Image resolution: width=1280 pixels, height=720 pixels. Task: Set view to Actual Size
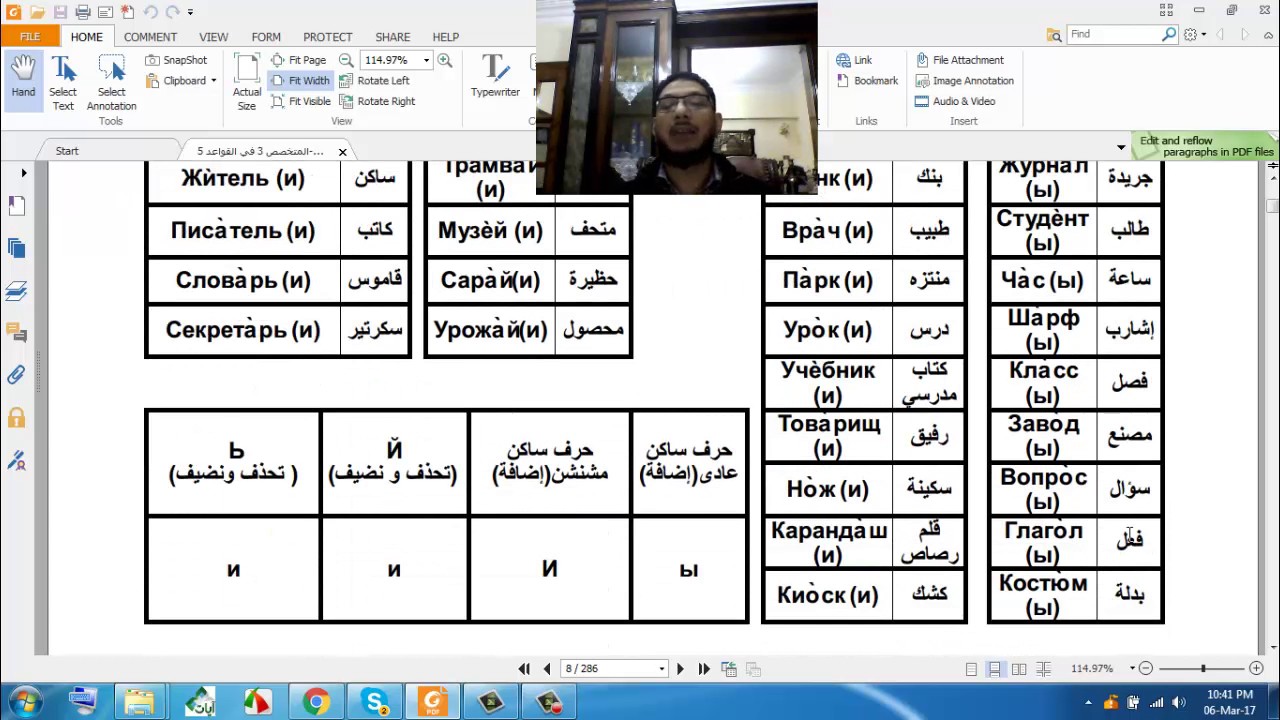coord(247,80)
